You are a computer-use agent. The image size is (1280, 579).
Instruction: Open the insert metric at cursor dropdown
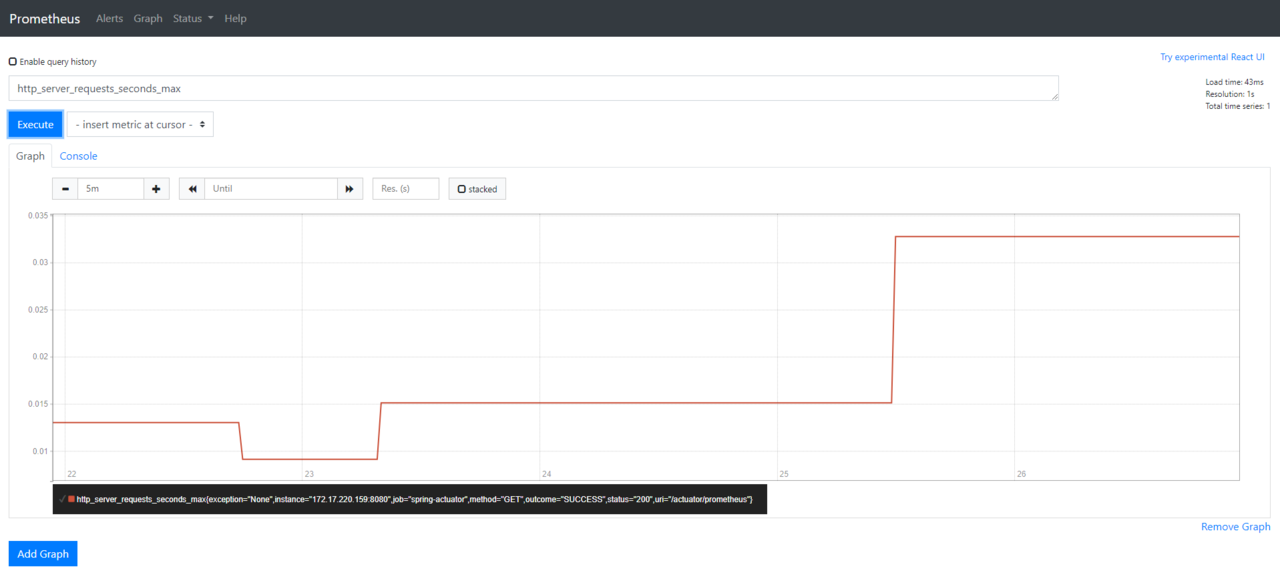[x=140, y=125]
